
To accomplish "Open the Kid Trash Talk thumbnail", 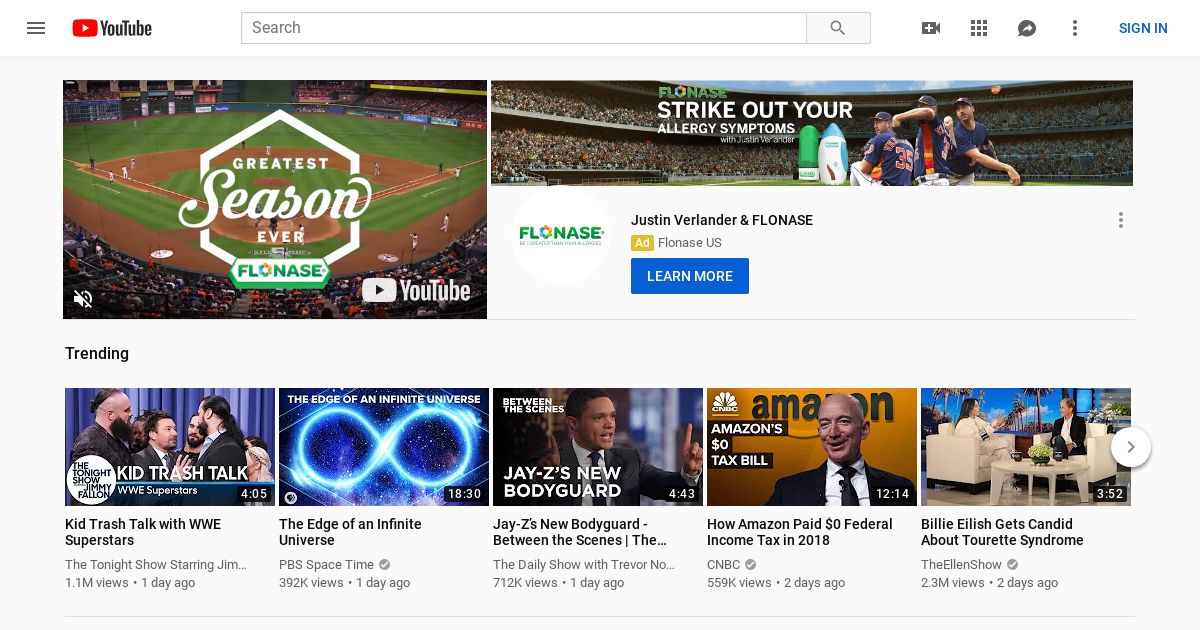I will tap(170, 447).
